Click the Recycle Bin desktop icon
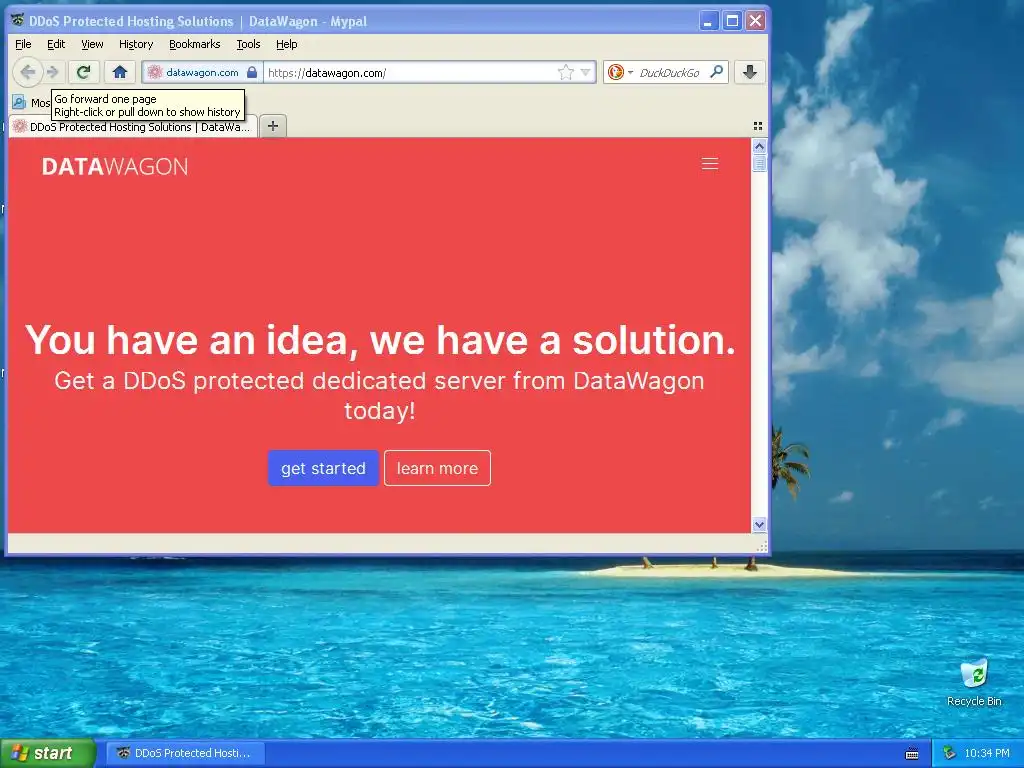The height and width of the screenshot is (768, 1024). coord(974,682)
